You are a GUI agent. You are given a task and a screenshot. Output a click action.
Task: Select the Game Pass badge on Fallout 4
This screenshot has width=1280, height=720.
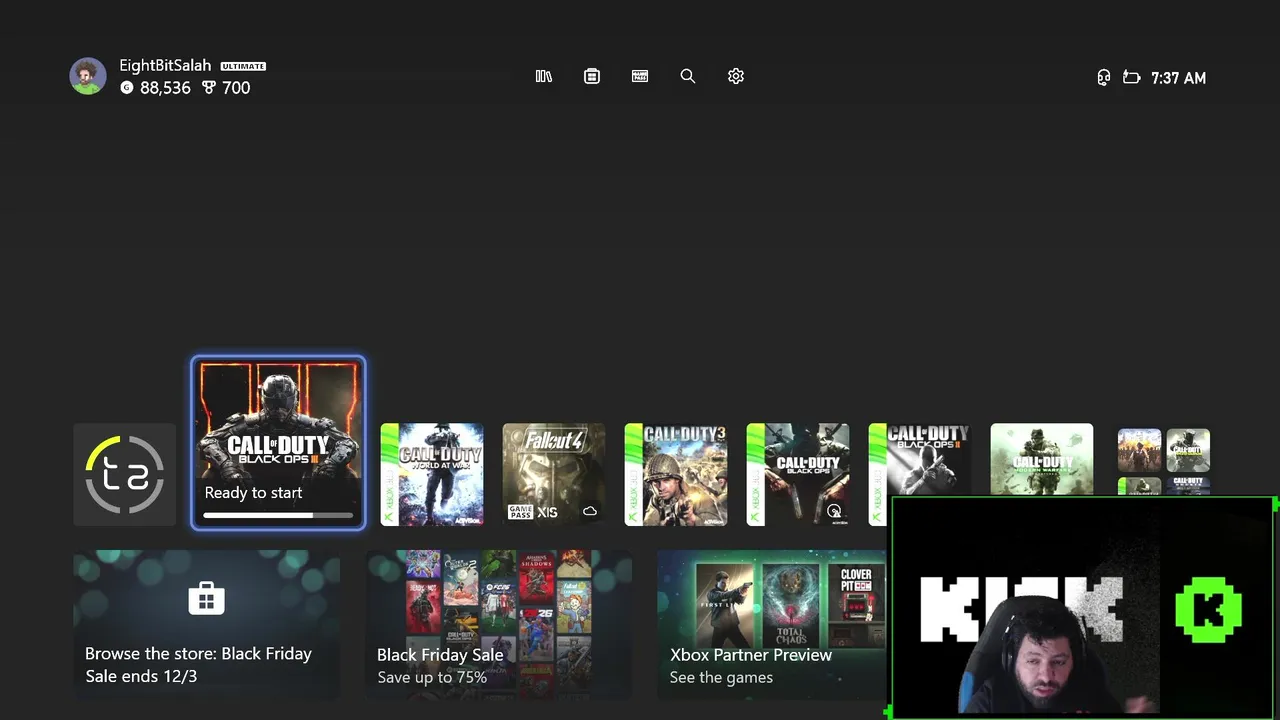pyautogui.click(x=520, y=512)
